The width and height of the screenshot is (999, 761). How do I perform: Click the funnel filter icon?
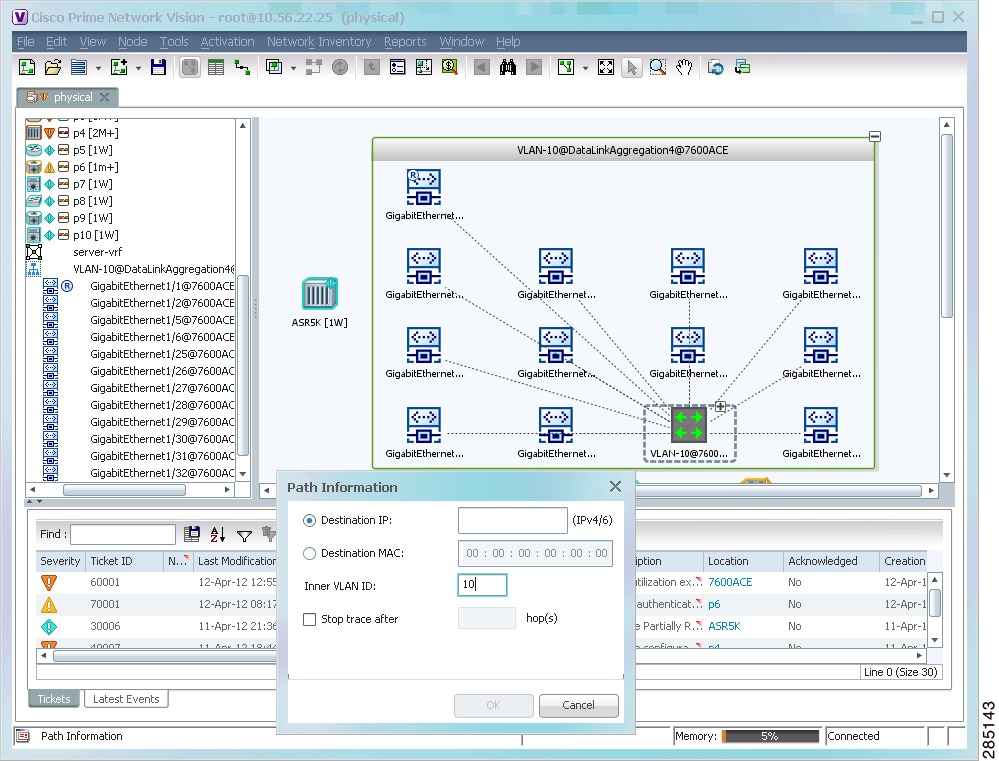244,535
